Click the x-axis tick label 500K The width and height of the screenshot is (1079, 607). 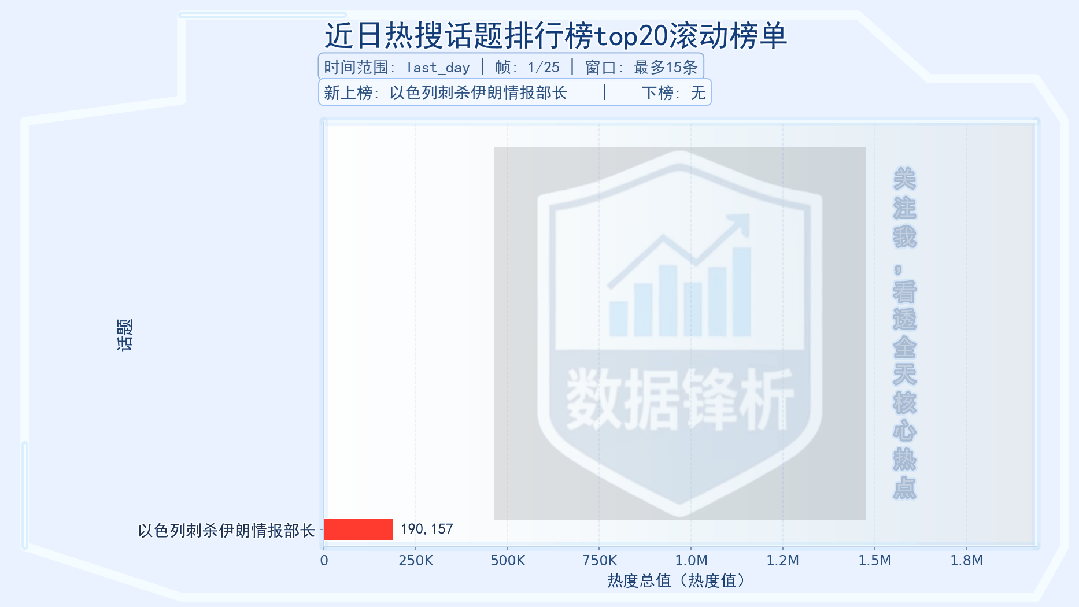coord(508,560)
